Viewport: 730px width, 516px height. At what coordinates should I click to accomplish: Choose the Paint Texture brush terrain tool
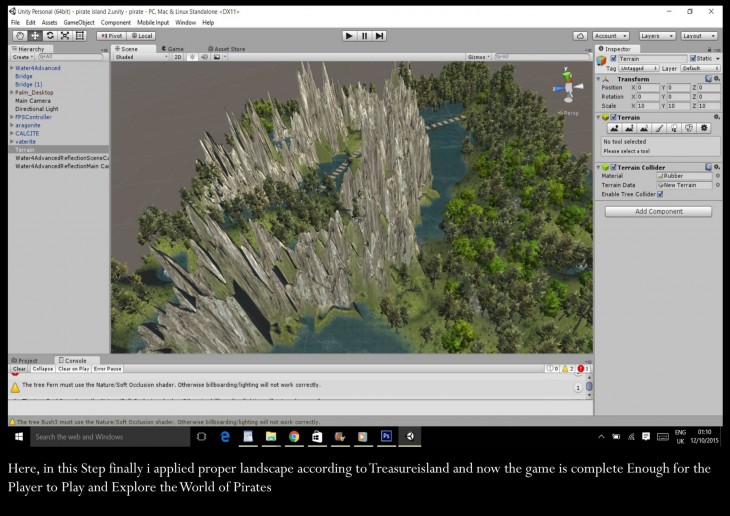[x=660, y=128]
